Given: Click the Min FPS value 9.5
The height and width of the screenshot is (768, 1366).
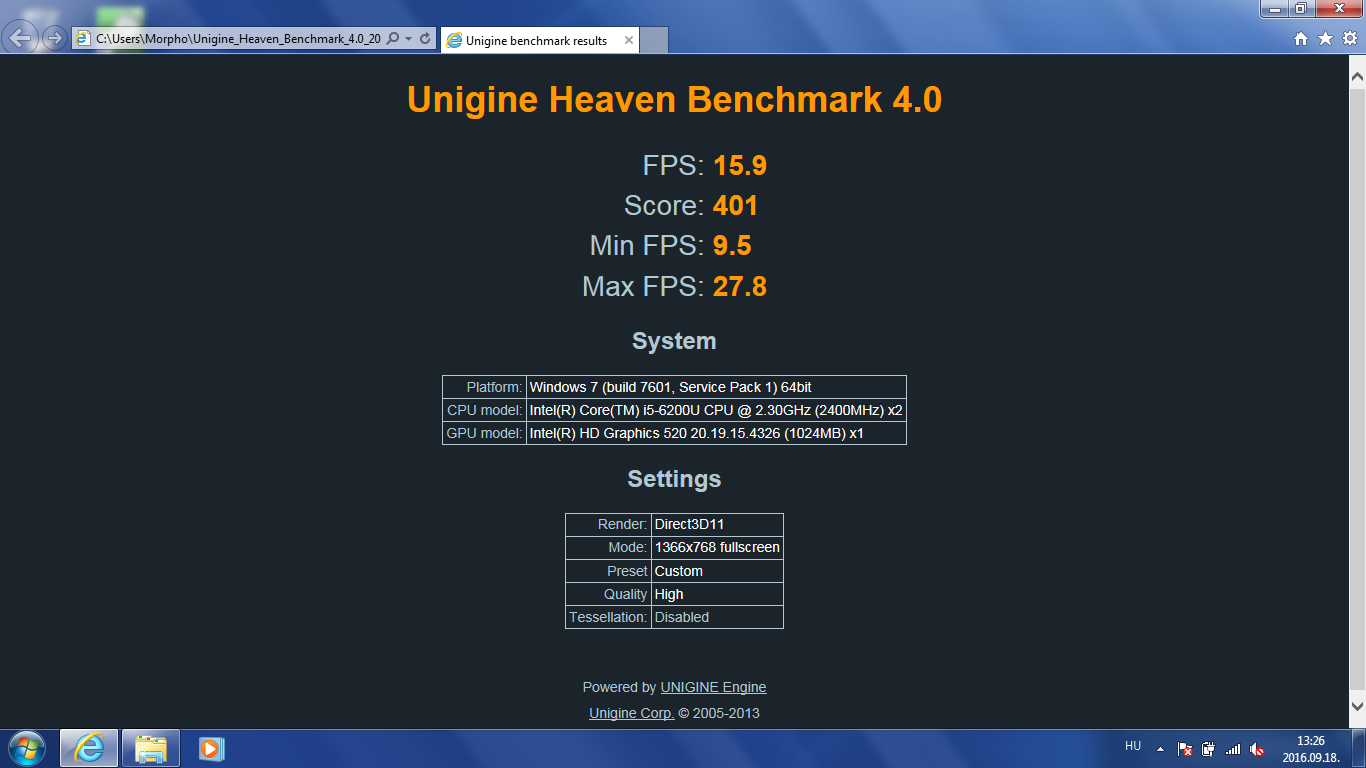Looking at the screenshot, I should click(732, 246).
